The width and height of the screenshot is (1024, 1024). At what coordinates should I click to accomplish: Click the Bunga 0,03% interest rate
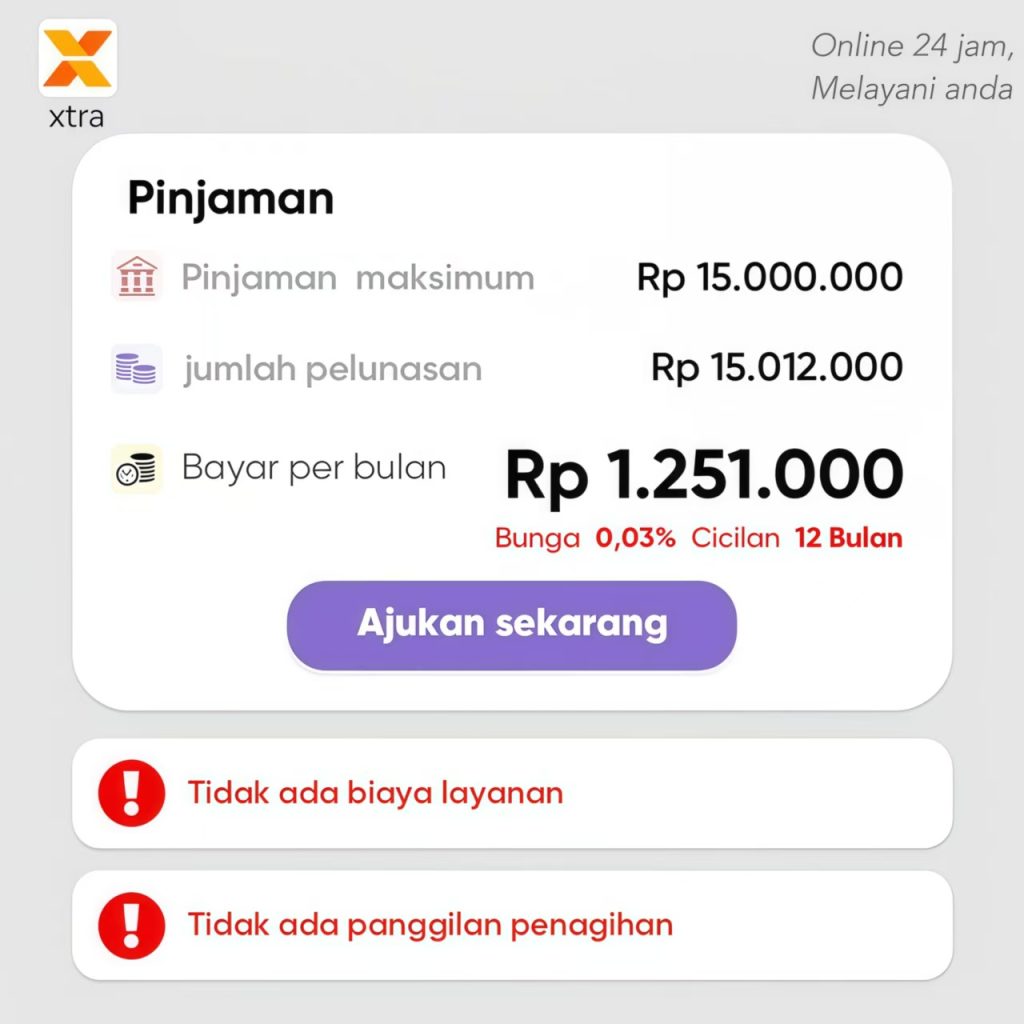pyautogui.click(x=585, y=538)
